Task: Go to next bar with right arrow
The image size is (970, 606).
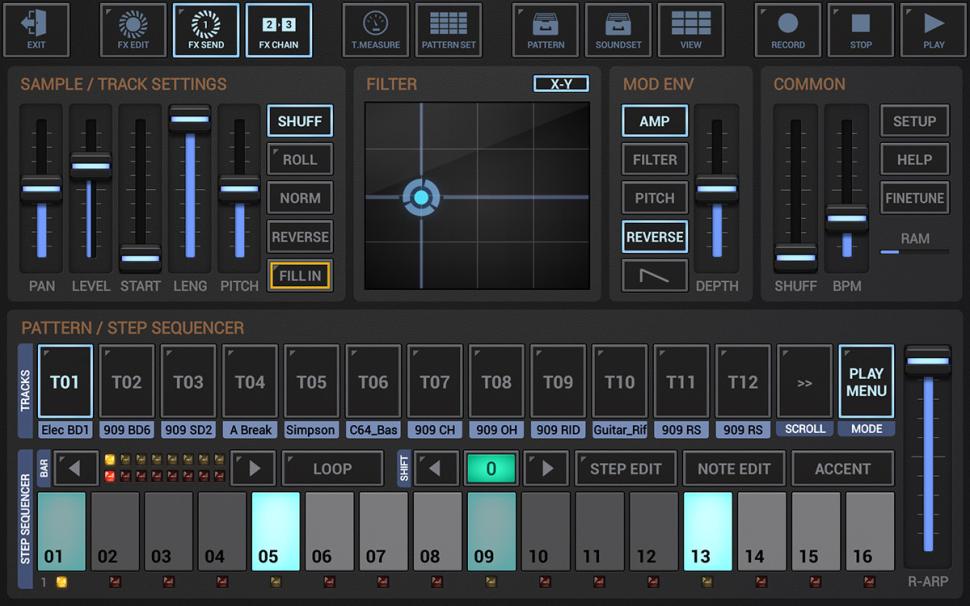Action: point(254,468)
